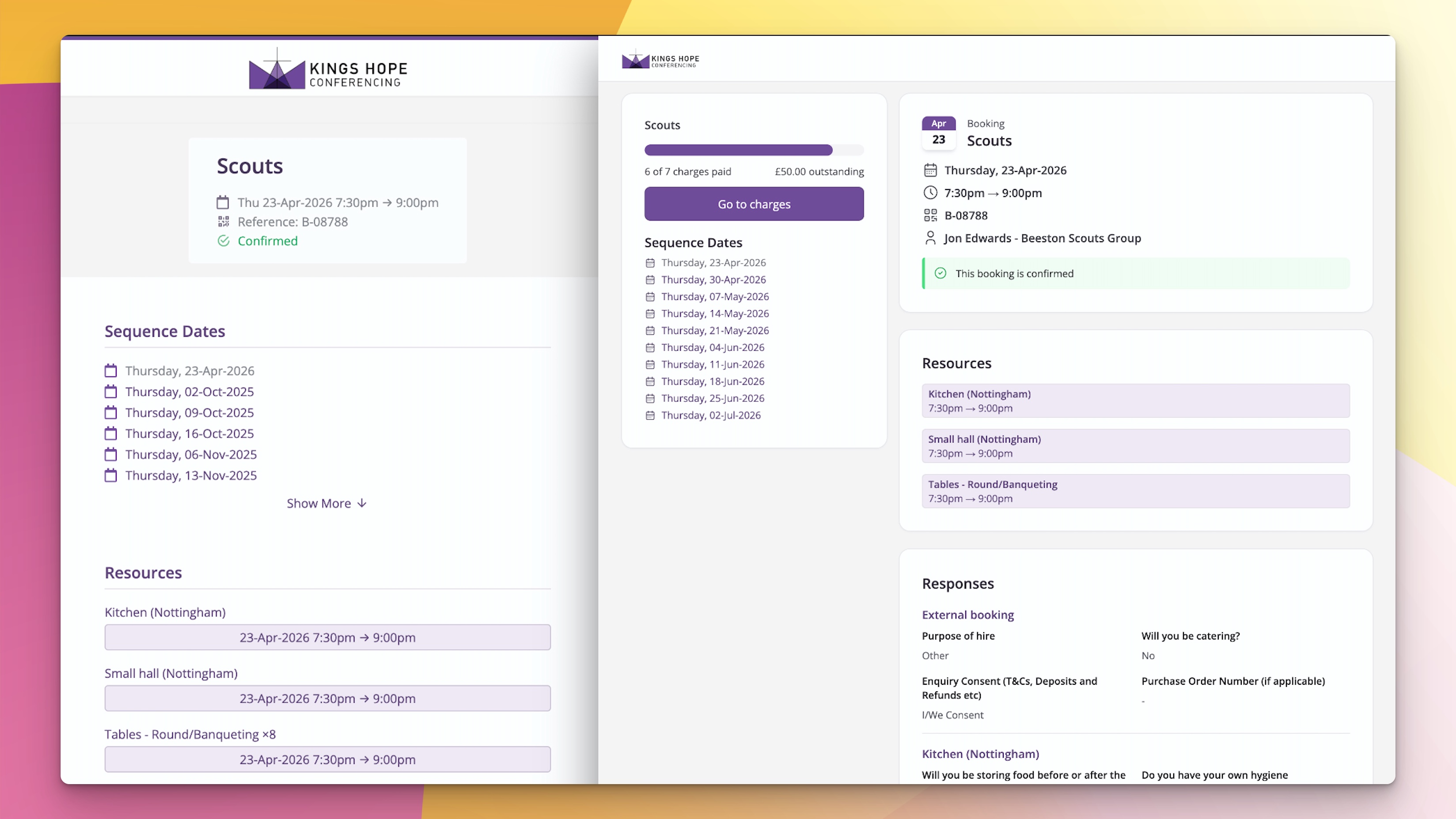Viewport: 1456px width, 819px height.
Task: Open Thursday, 18-Jun-2026 sequence date
Action: coord(713,382)
